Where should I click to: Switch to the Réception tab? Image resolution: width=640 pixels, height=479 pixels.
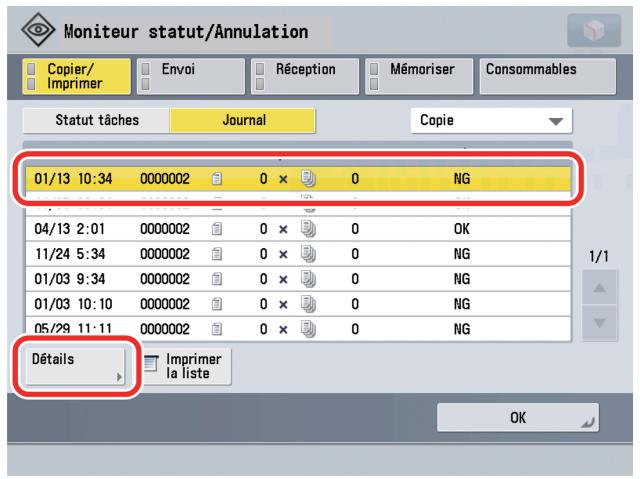pos(305,77)
